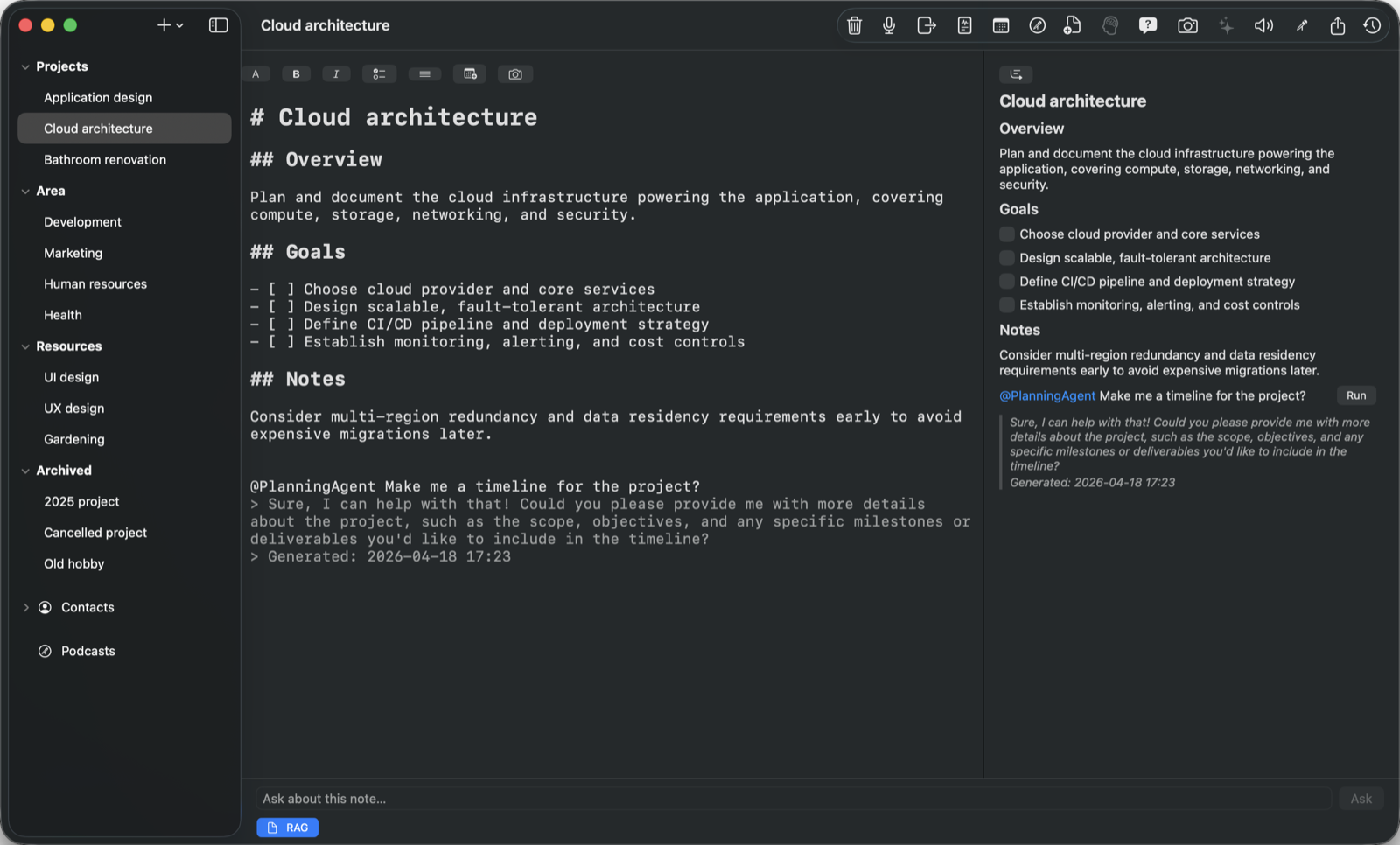This screenshot has width=1400, height=845.
Task: Open Human resources area
Action: pyautogui.click(x=124, y=284)
